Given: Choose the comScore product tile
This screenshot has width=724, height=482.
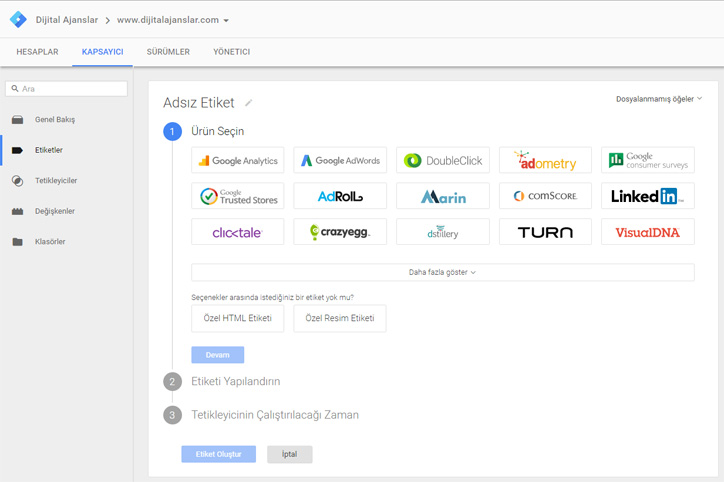Looking at the screenshot, I should point(545,196).
